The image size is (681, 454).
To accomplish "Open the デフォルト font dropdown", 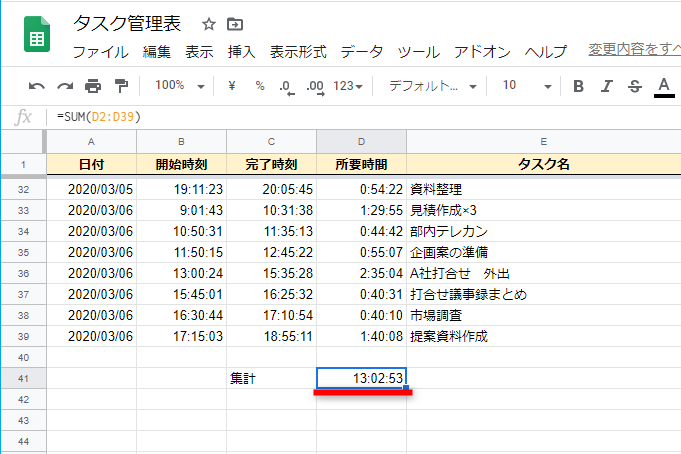I will (433, 86).
